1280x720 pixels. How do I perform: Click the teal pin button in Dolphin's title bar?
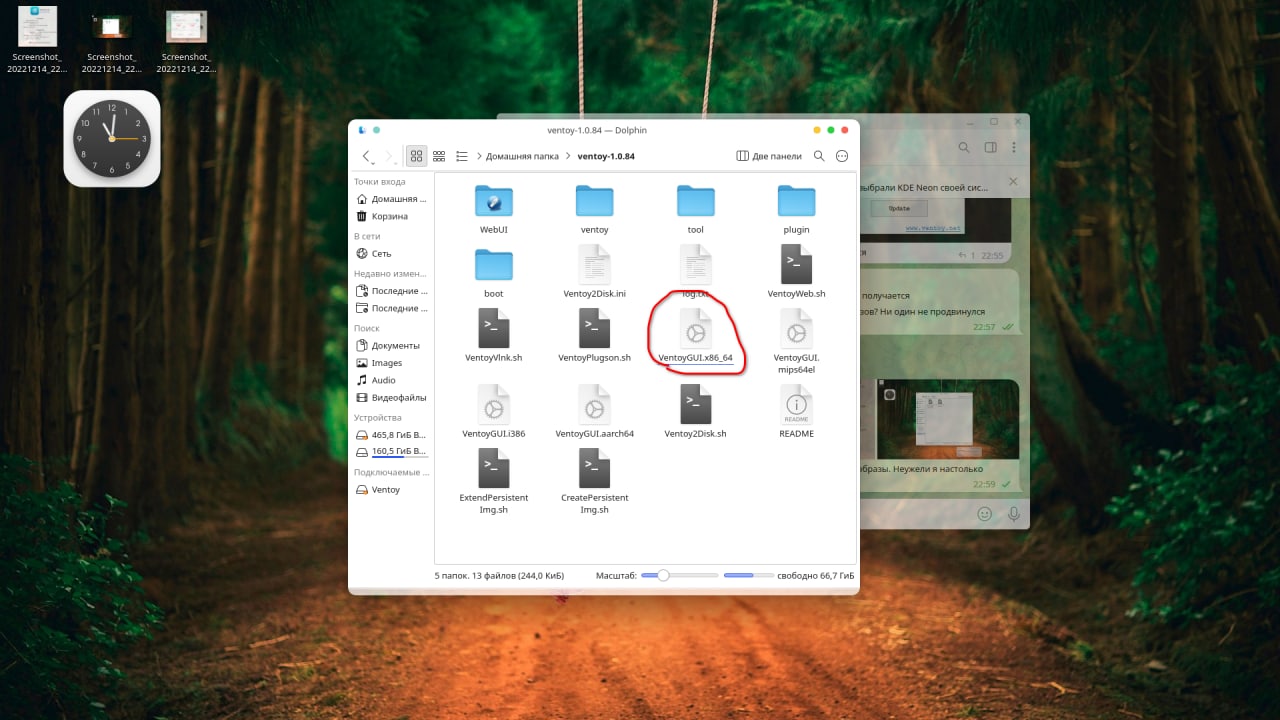(x=377, y=130)
